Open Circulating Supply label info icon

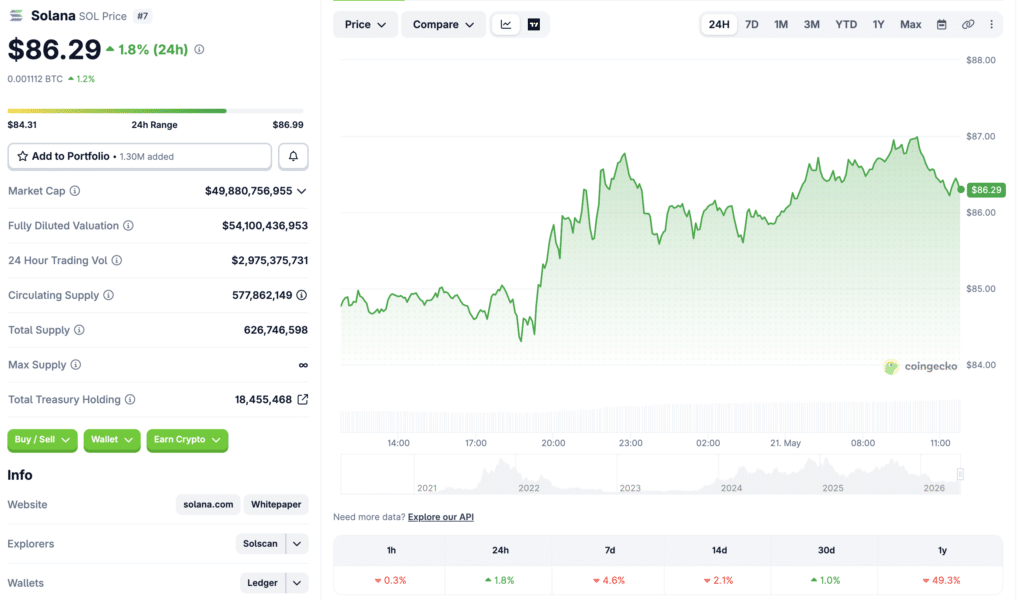(x=108, y=295)
